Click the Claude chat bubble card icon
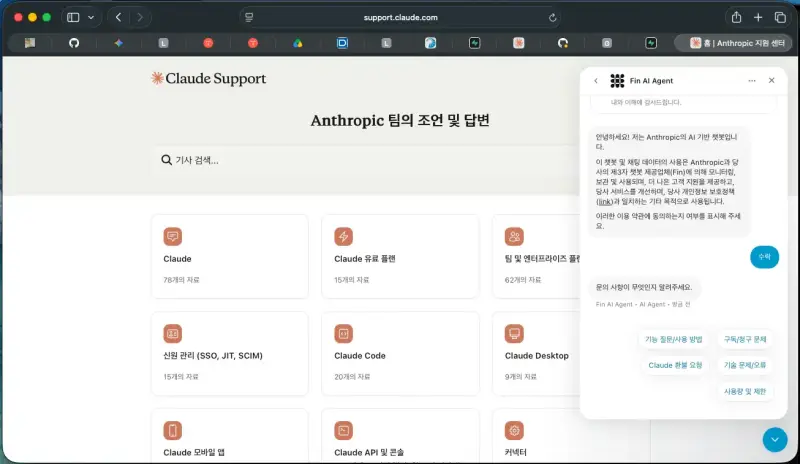800x464 pixels. (x=172, y=236)
